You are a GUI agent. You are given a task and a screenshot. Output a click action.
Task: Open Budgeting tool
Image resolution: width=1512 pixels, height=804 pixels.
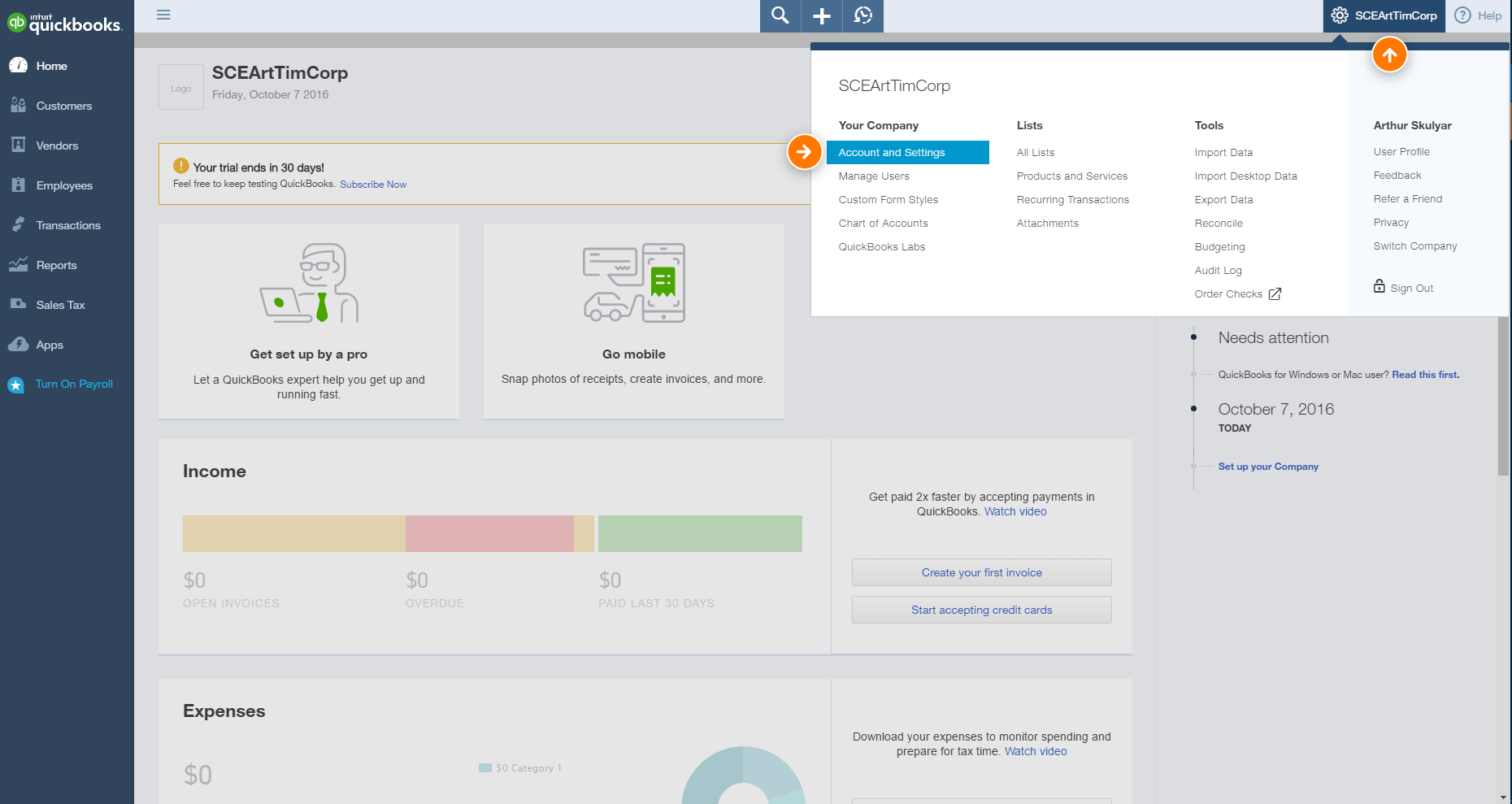1220,246
